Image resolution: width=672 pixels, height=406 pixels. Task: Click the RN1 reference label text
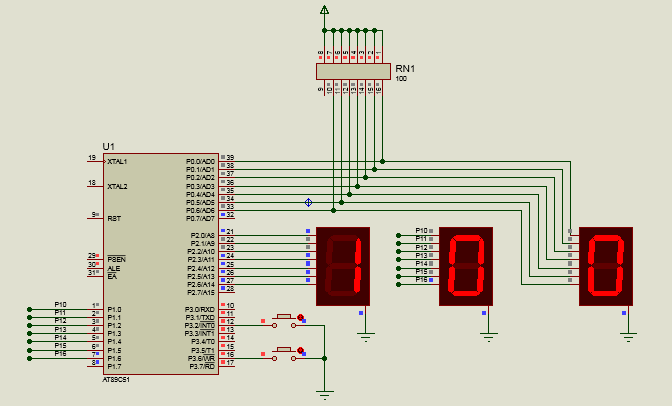coord(404,68)
